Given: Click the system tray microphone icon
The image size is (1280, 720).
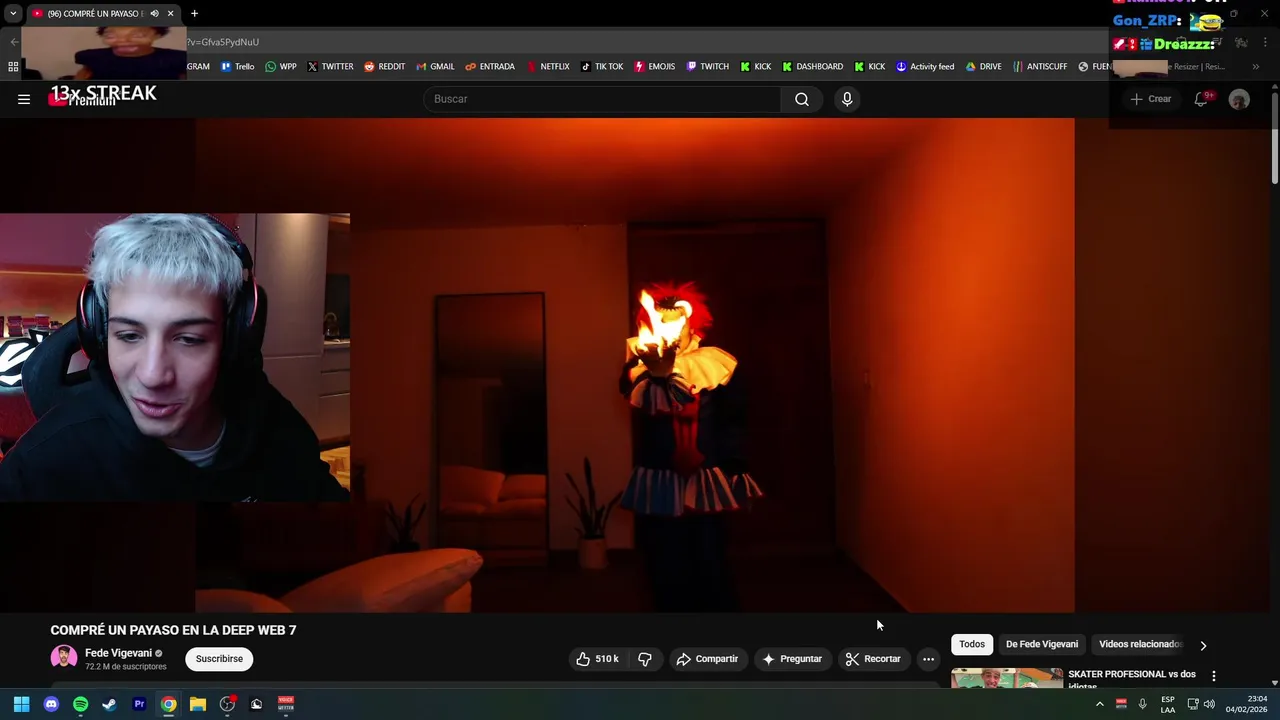Looking at the screenshot, I should click(1142, 704).
